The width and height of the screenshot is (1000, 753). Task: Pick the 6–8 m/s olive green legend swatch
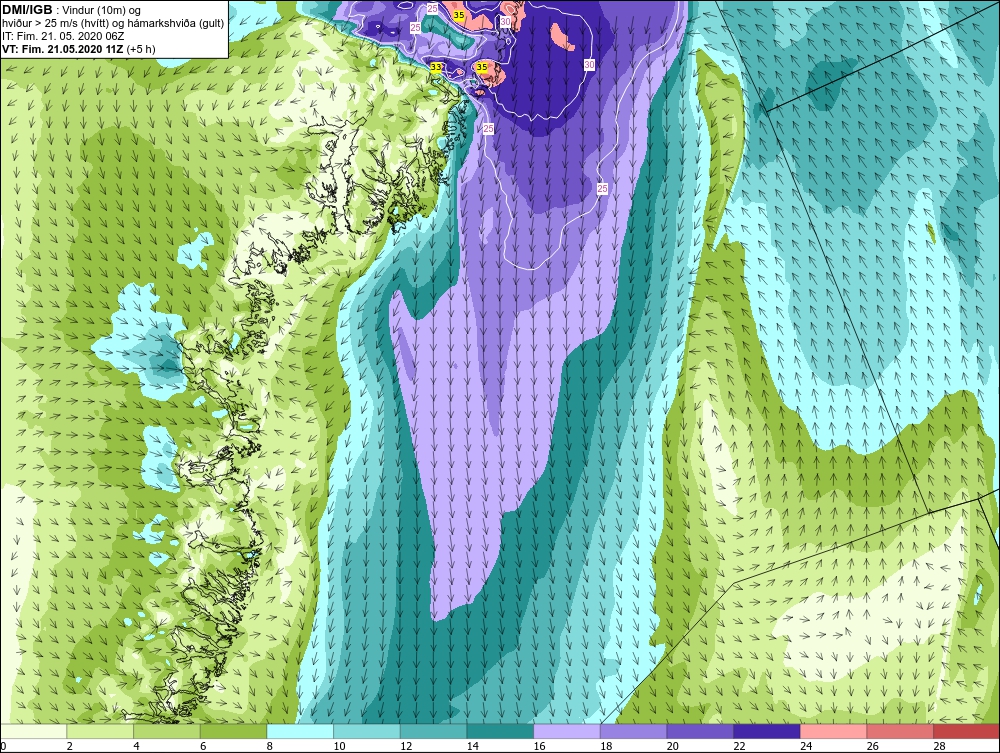233,731
